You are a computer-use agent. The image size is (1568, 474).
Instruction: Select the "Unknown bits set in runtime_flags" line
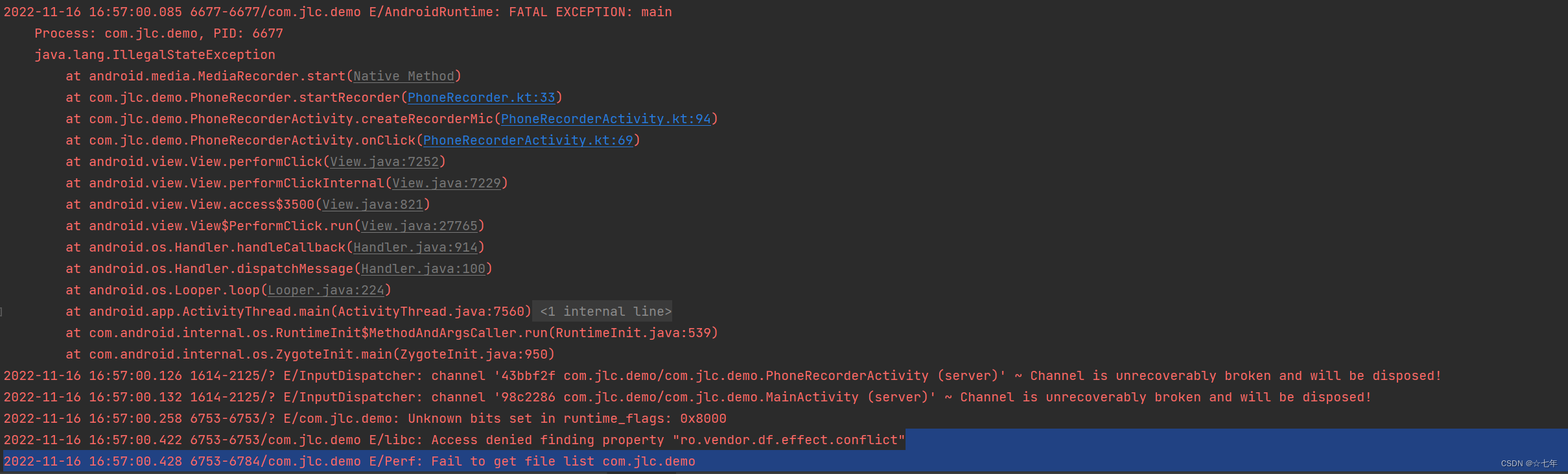364,418
